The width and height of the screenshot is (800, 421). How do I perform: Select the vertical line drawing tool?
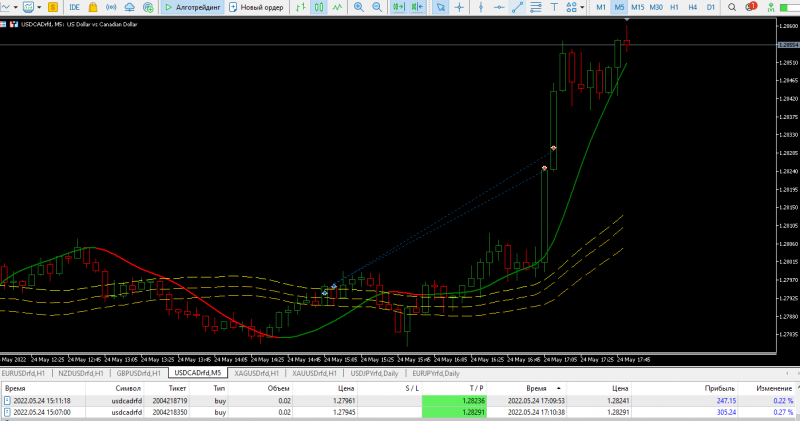tap(481, 7)
